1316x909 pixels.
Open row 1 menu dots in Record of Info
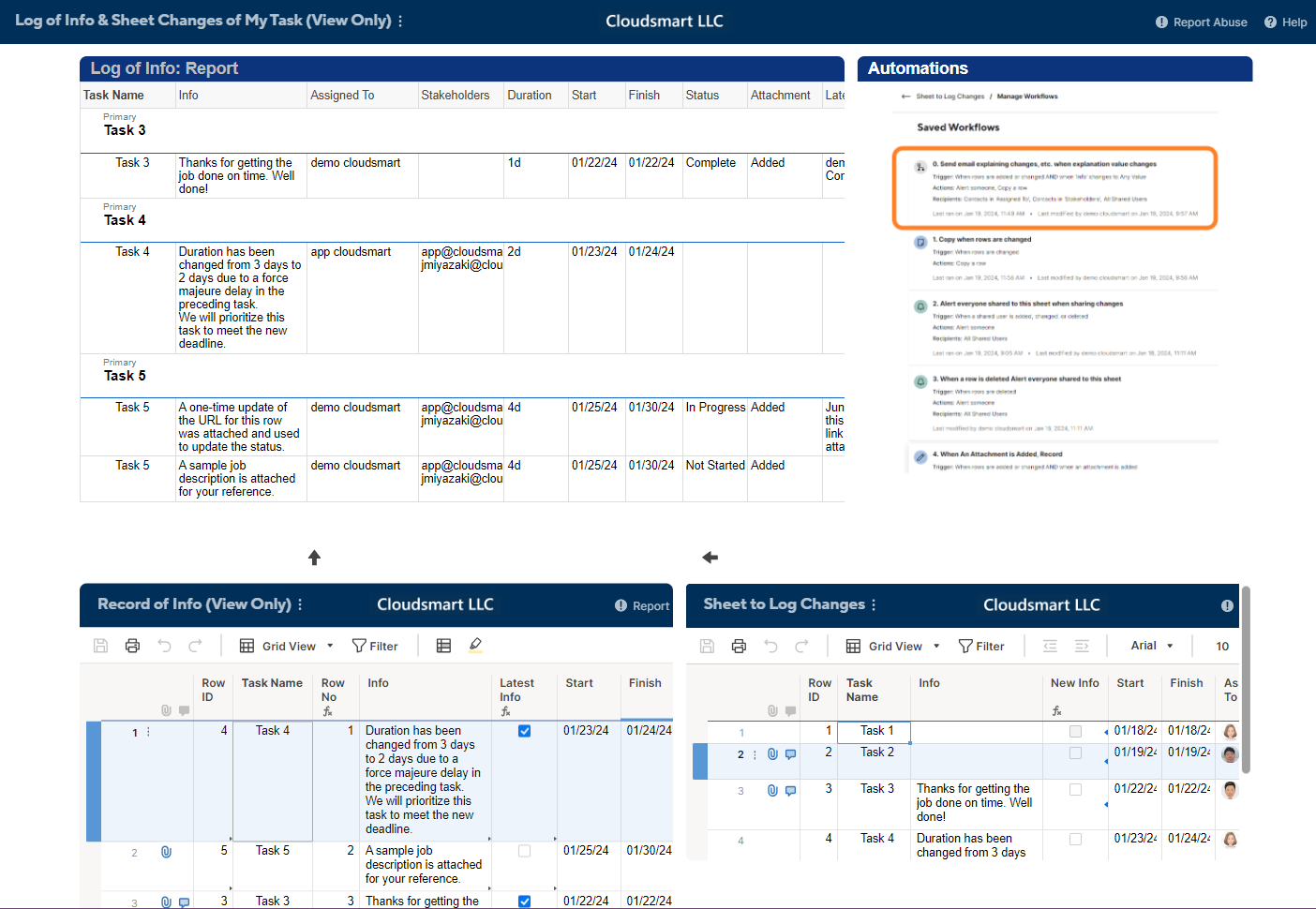(148, 732)
